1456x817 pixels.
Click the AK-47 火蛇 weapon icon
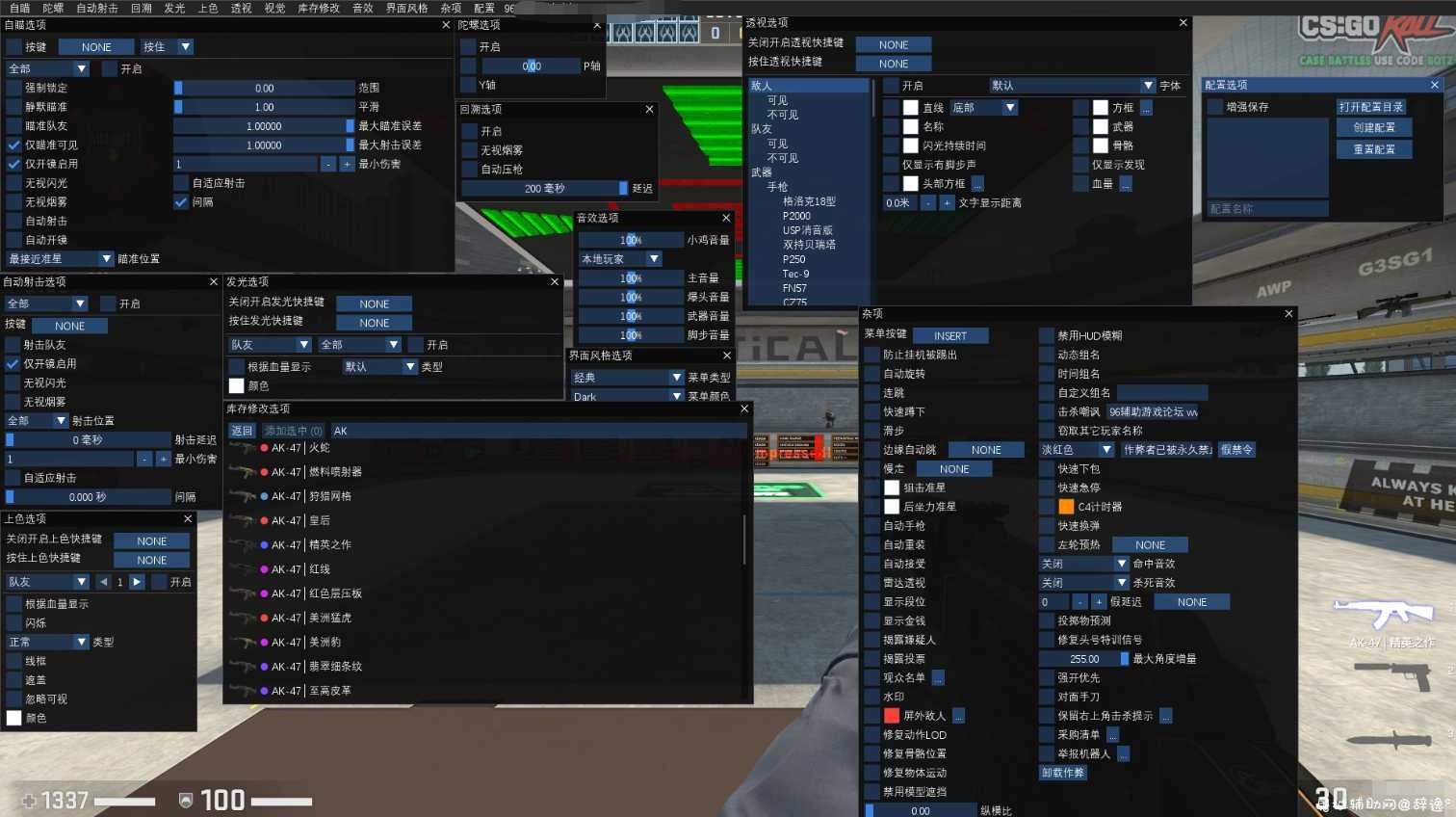click(242, 448)
